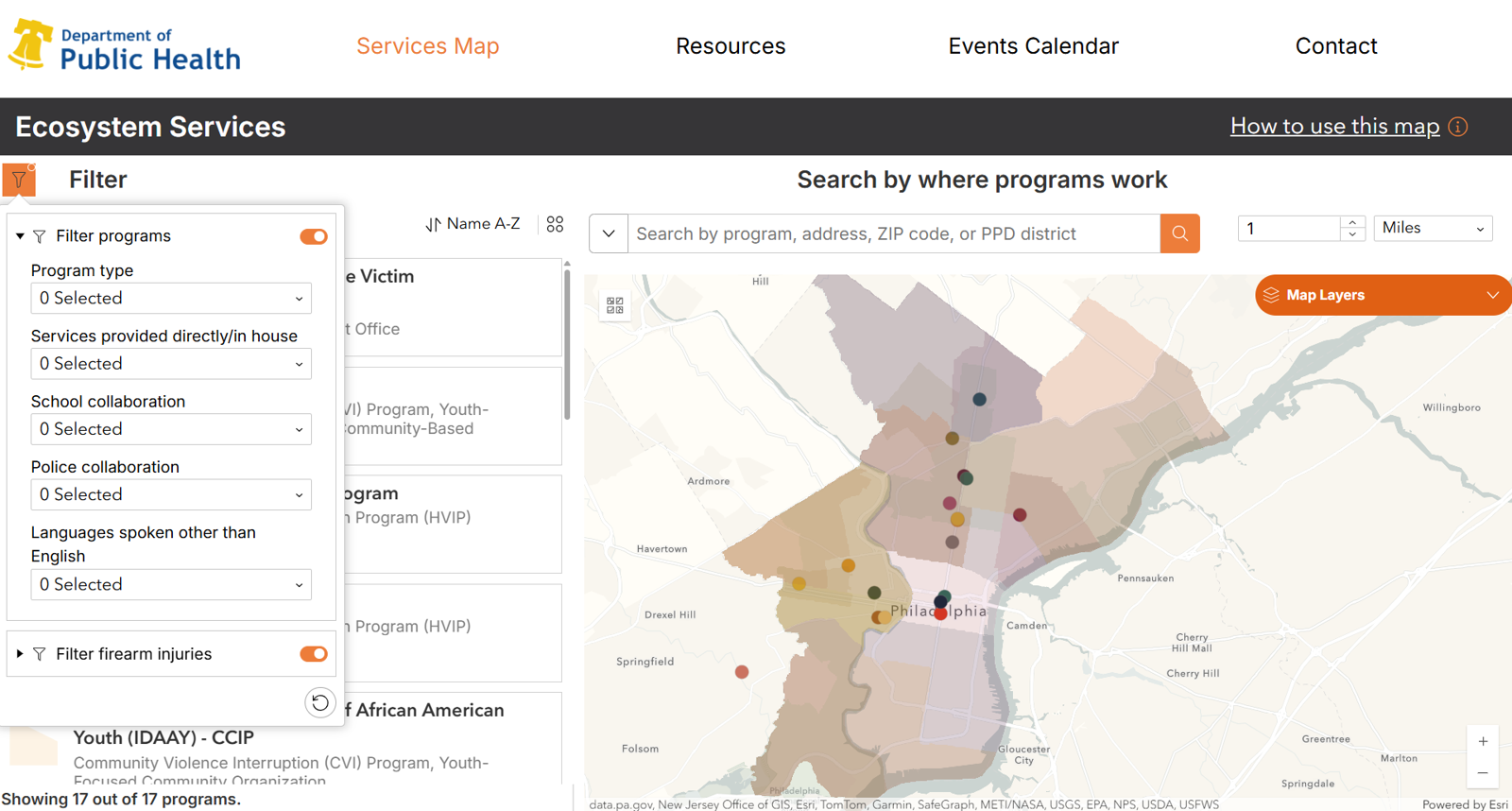Image resolution: width=1512 pixels, height=811 pixels.
Task: Click the orange filter funnel icon
Action: (19, 180)
